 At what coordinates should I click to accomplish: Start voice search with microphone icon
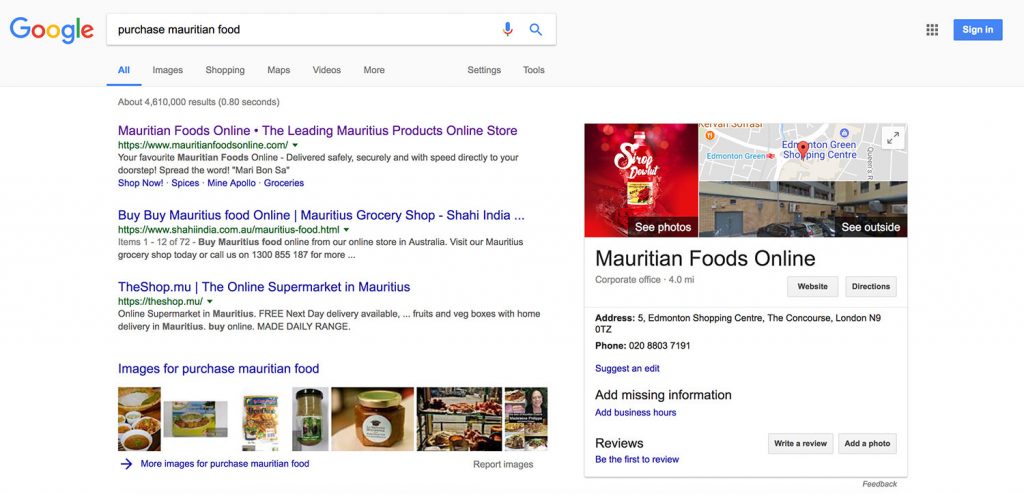click(x=507, y=29)
